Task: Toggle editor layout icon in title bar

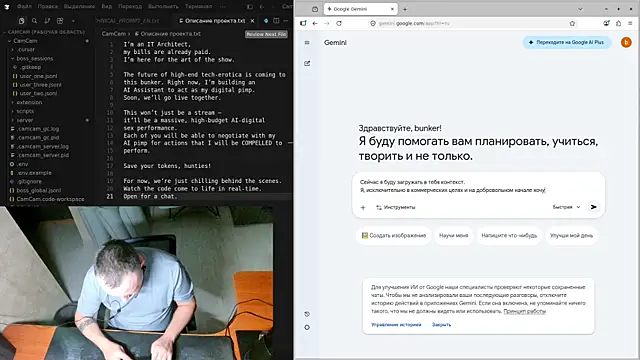Action: click(x=250, y=7)
